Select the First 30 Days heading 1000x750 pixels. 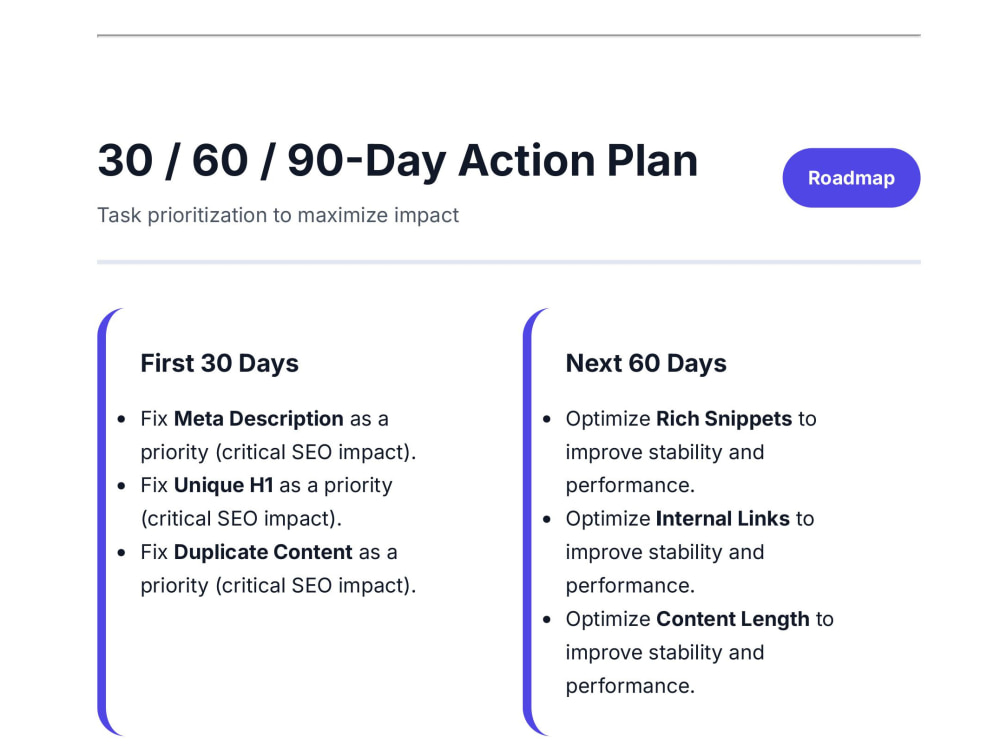(x=219, y=363)
